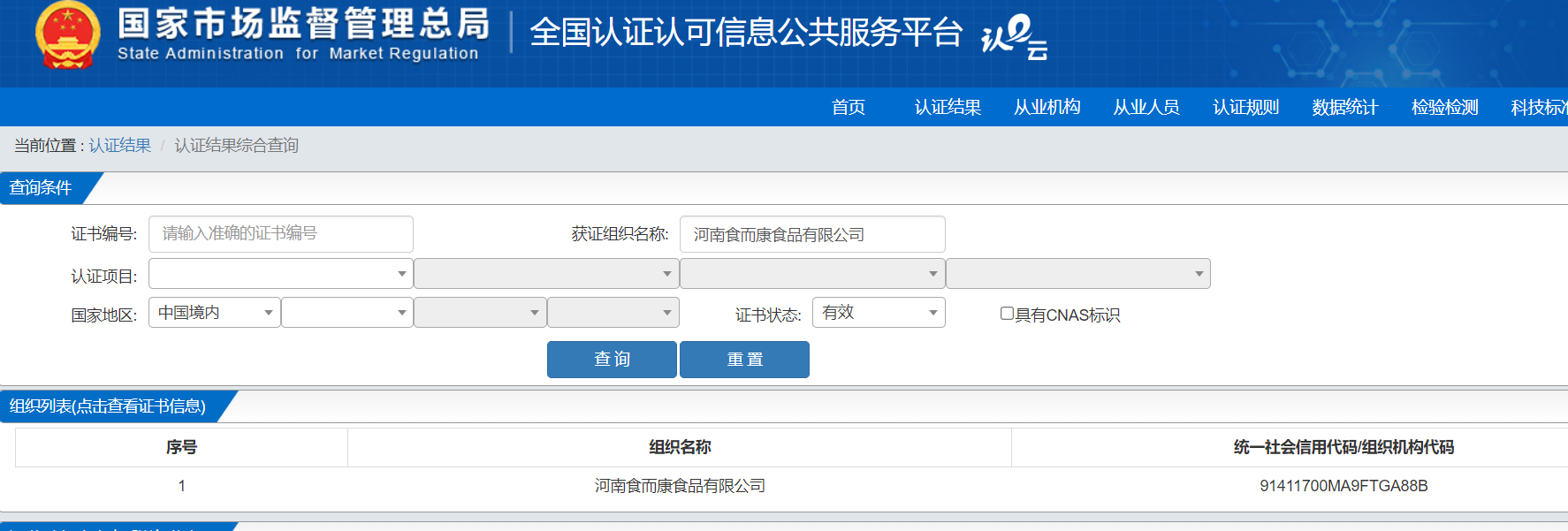Open the 首页 home menu

pos(849,107)
